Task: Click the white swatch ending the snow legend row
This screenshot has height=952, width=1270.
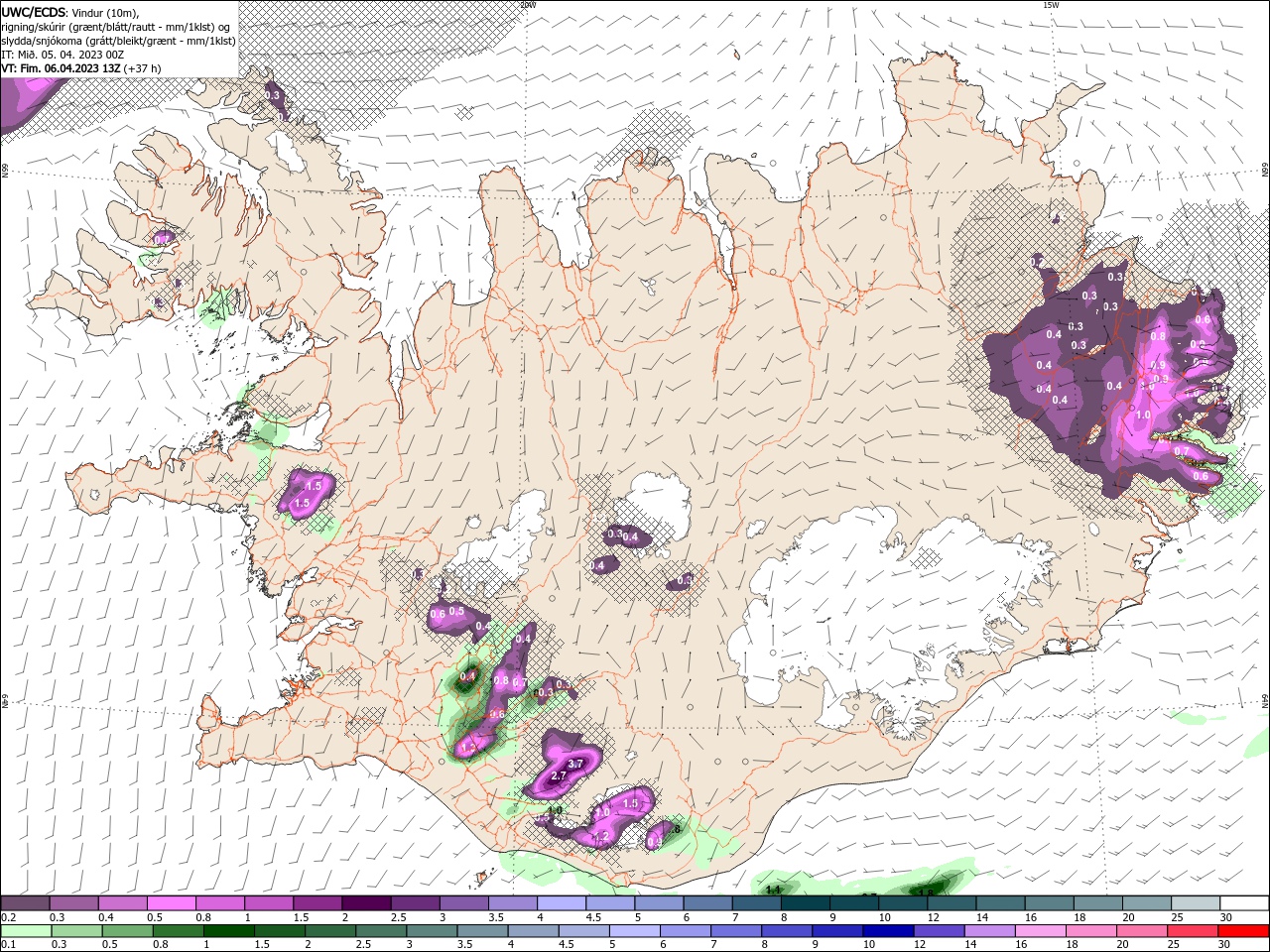Action: tap(1245, 903)
